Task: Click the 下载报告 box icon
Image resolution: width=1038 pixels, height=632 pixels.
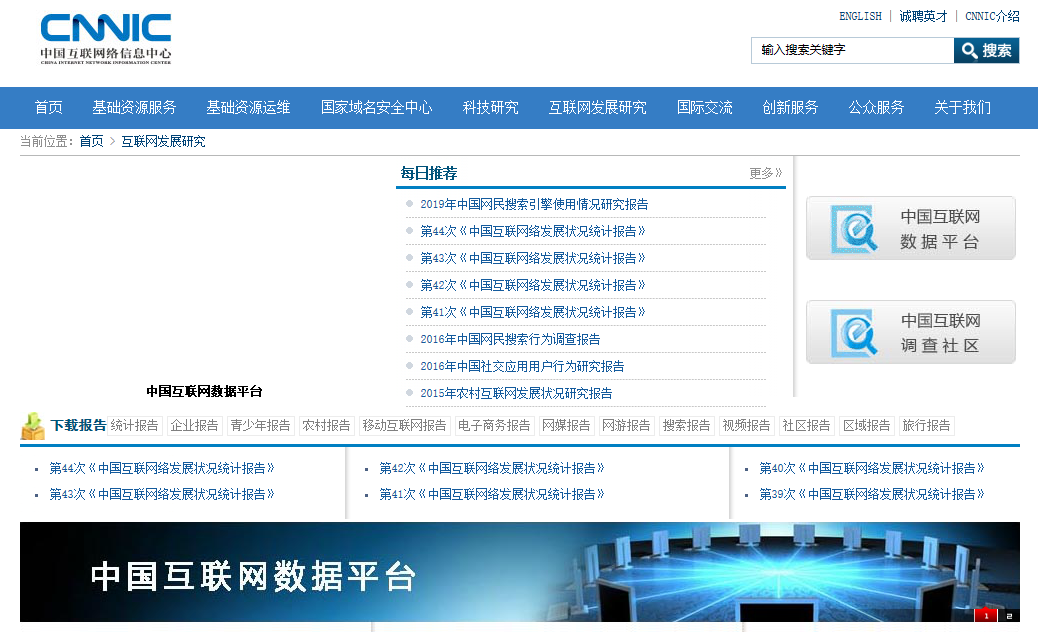Action: (32, 427)
